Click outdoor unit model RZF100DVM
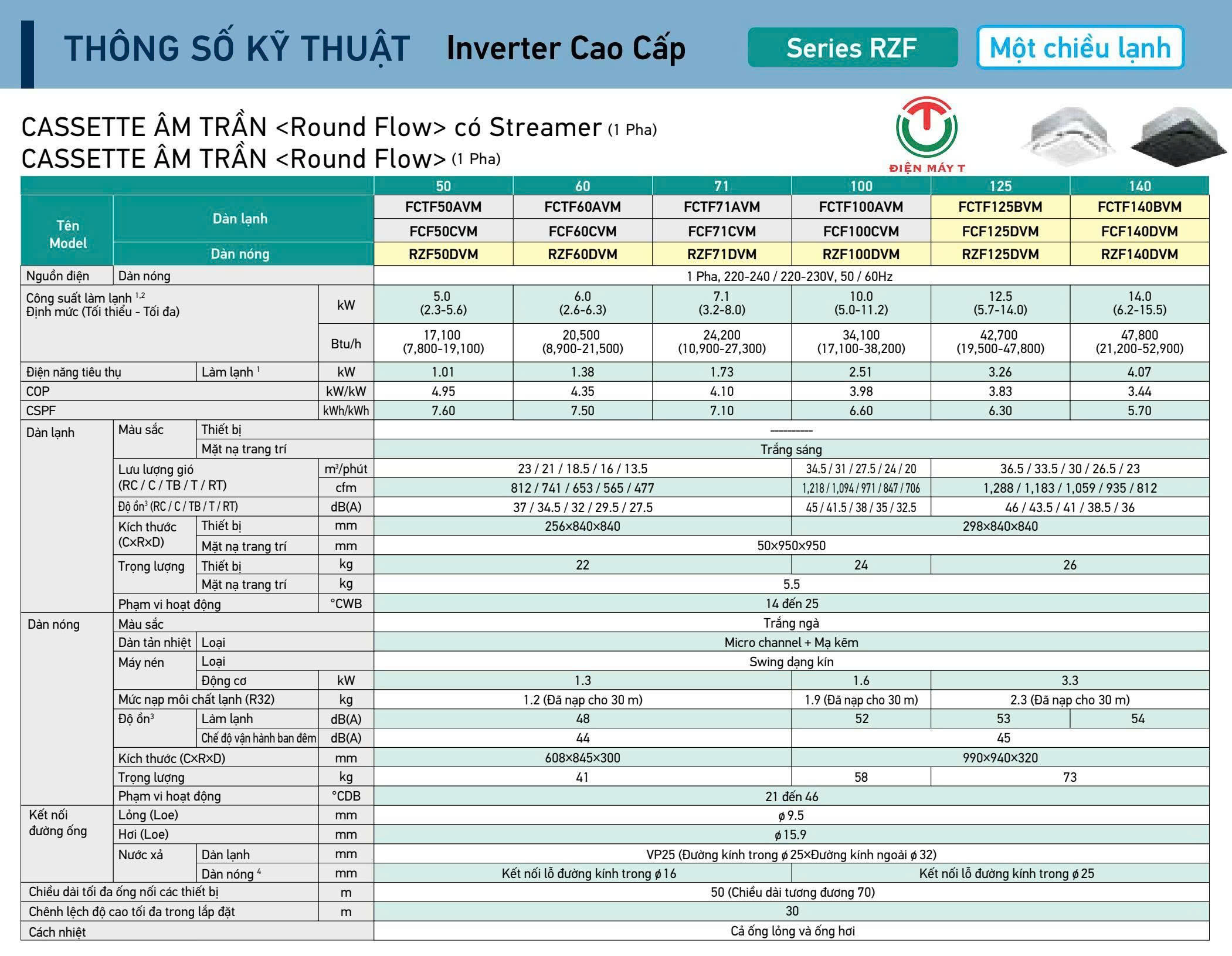 click(x=861, y=254)
